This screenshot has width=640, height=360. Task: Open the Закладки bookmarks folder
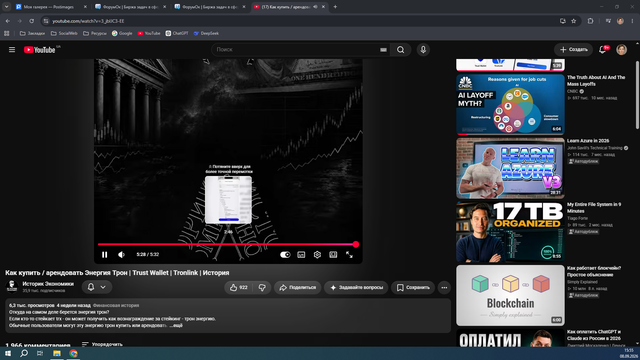32,33
